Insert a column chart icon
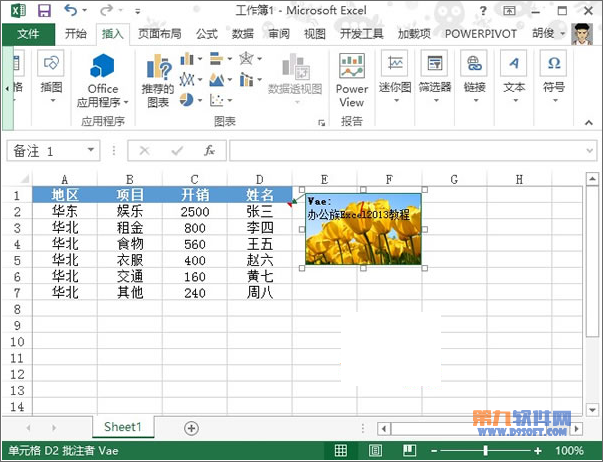Image resolution: width=603 pixels, height=462 pixels. pyautogui.click(x=187, y=59)
